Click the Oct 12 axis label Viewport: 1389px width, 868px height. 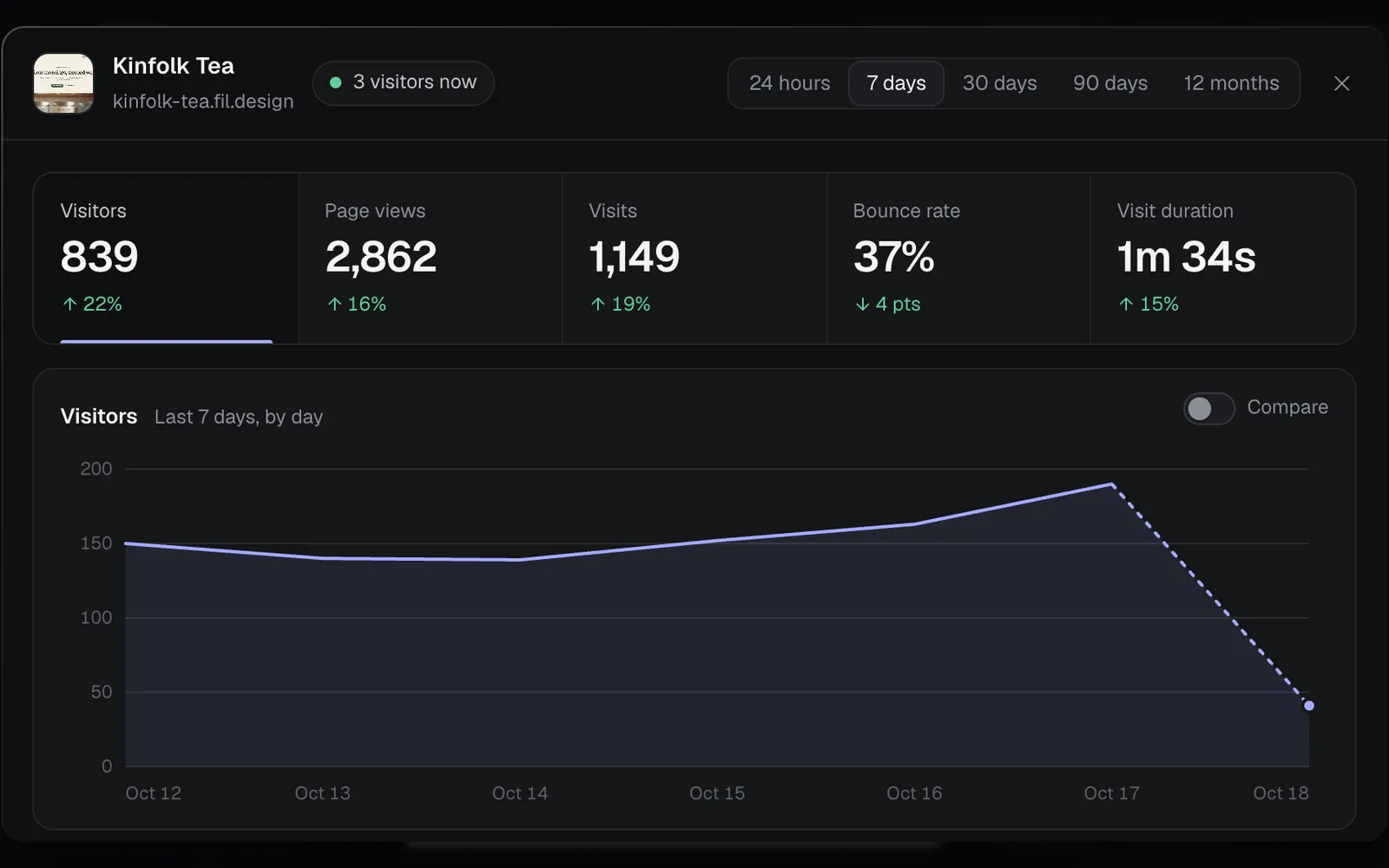click(154, 793)
